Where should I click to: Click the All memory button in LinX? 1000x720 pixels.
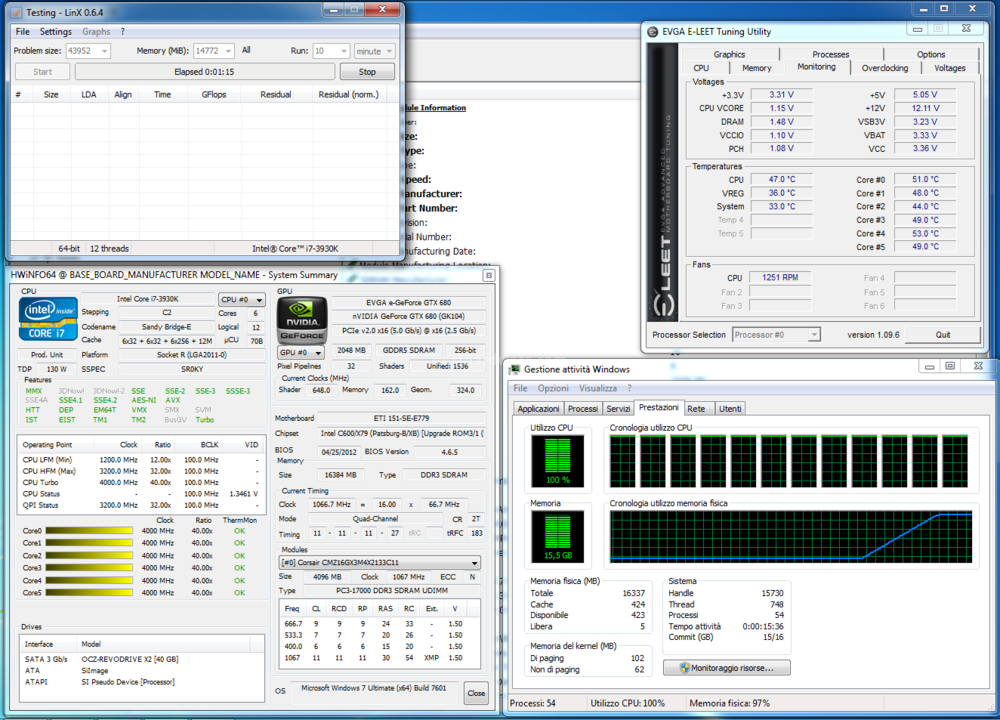246,50
